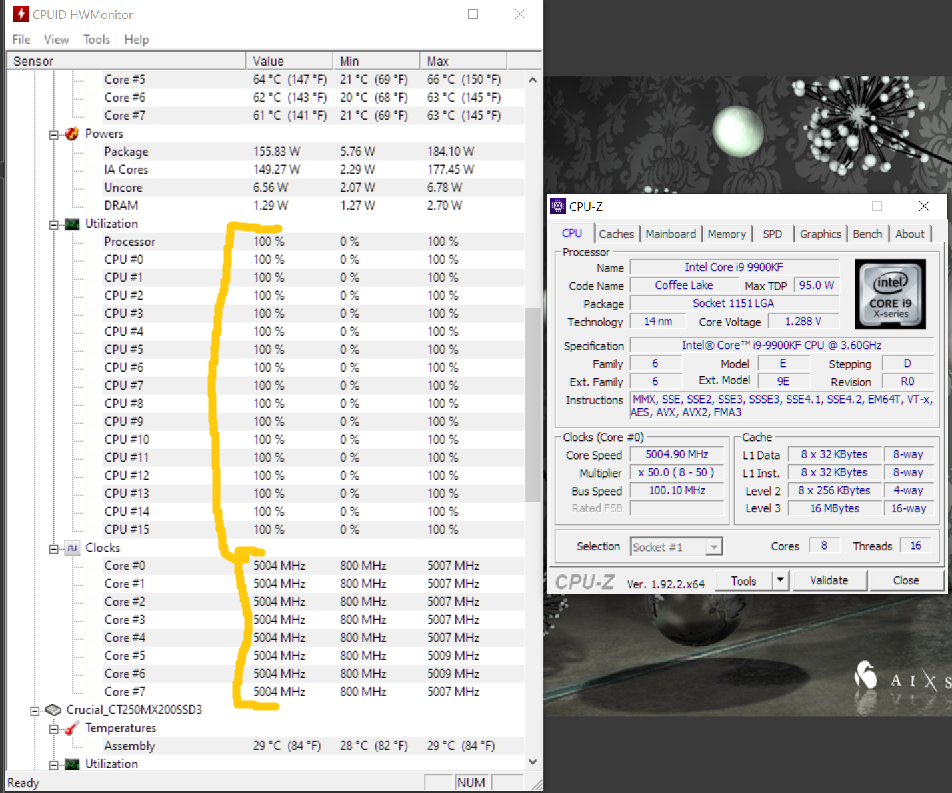
Task: Switch to the Memory tab in CPU-Z
Action: [x=727, y=234]
